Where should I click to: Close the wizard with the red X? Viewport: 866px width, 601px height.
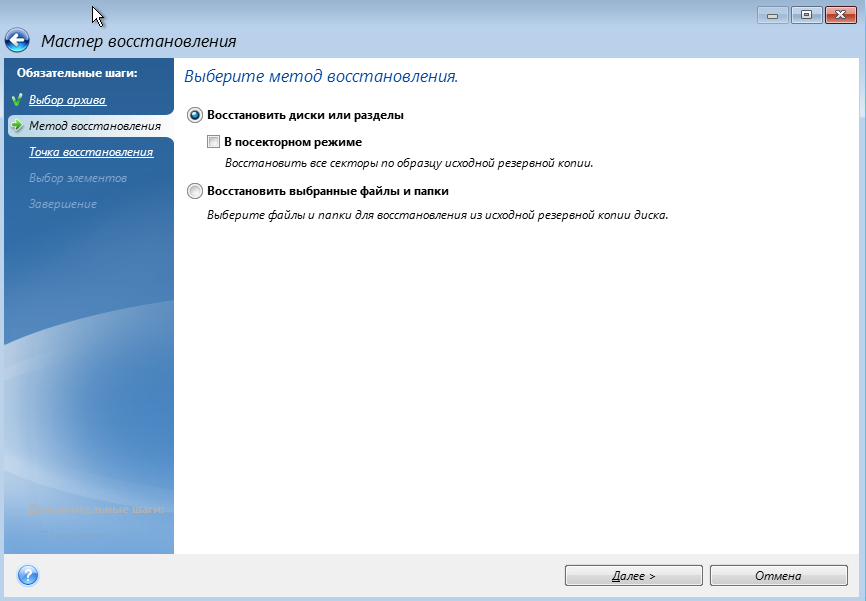pos(841,15)
